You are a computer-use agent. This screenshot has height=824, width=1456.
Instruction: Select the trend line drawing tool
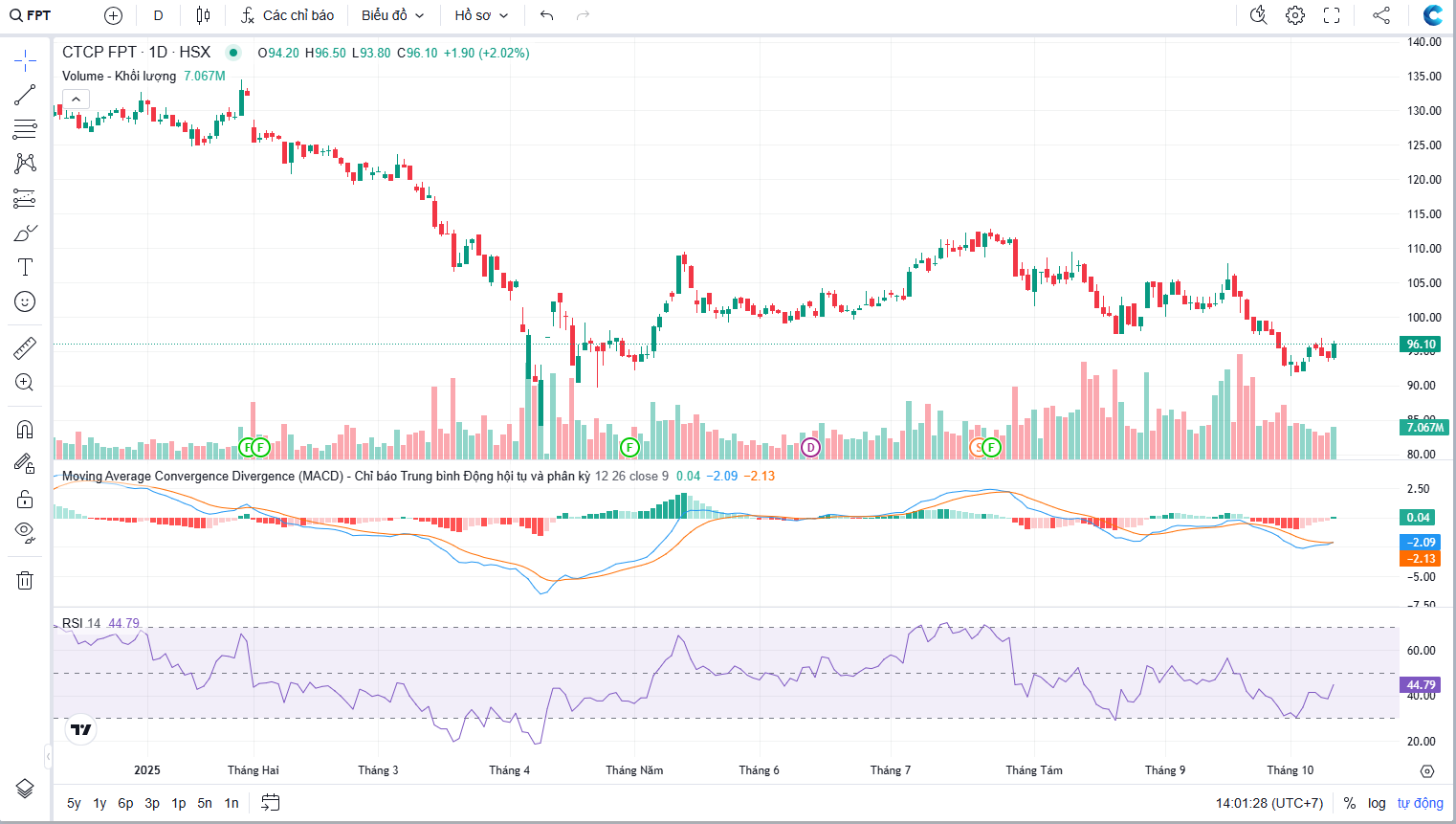(25, 95)
